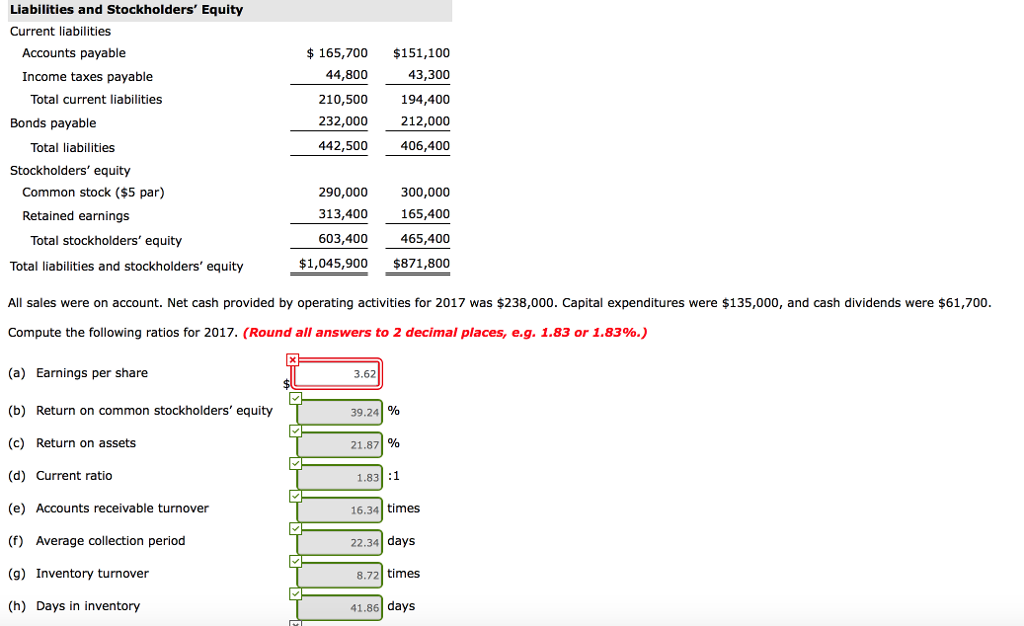Select the total value $871,800

pos(421,264)
